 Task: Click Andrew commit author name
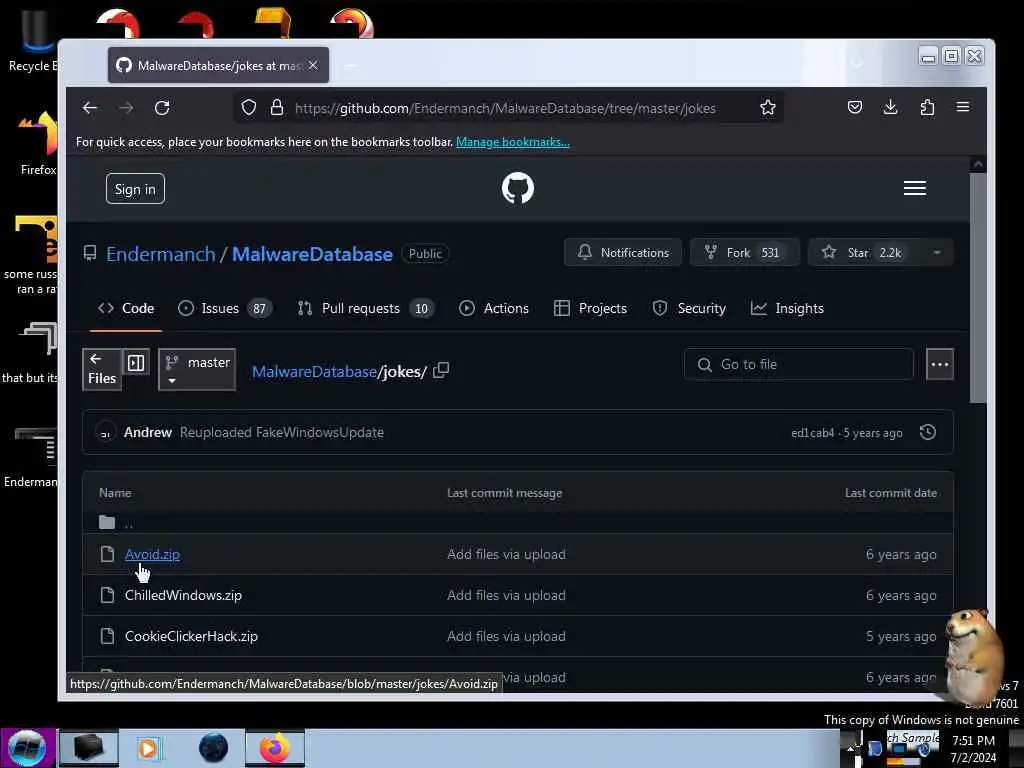click(x=148, y=432)
